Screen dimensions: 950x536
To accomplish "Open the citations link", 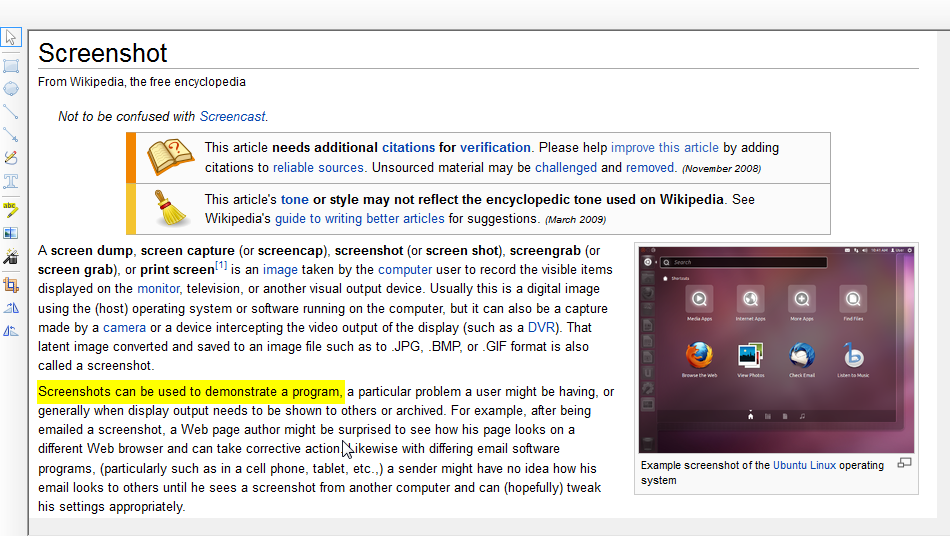I will pos(408,148).
